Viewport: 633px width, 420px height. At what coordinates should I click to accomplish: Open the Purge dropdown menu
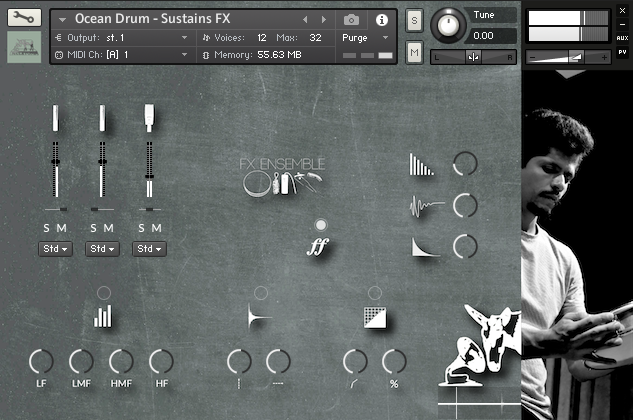click(385, 38)
